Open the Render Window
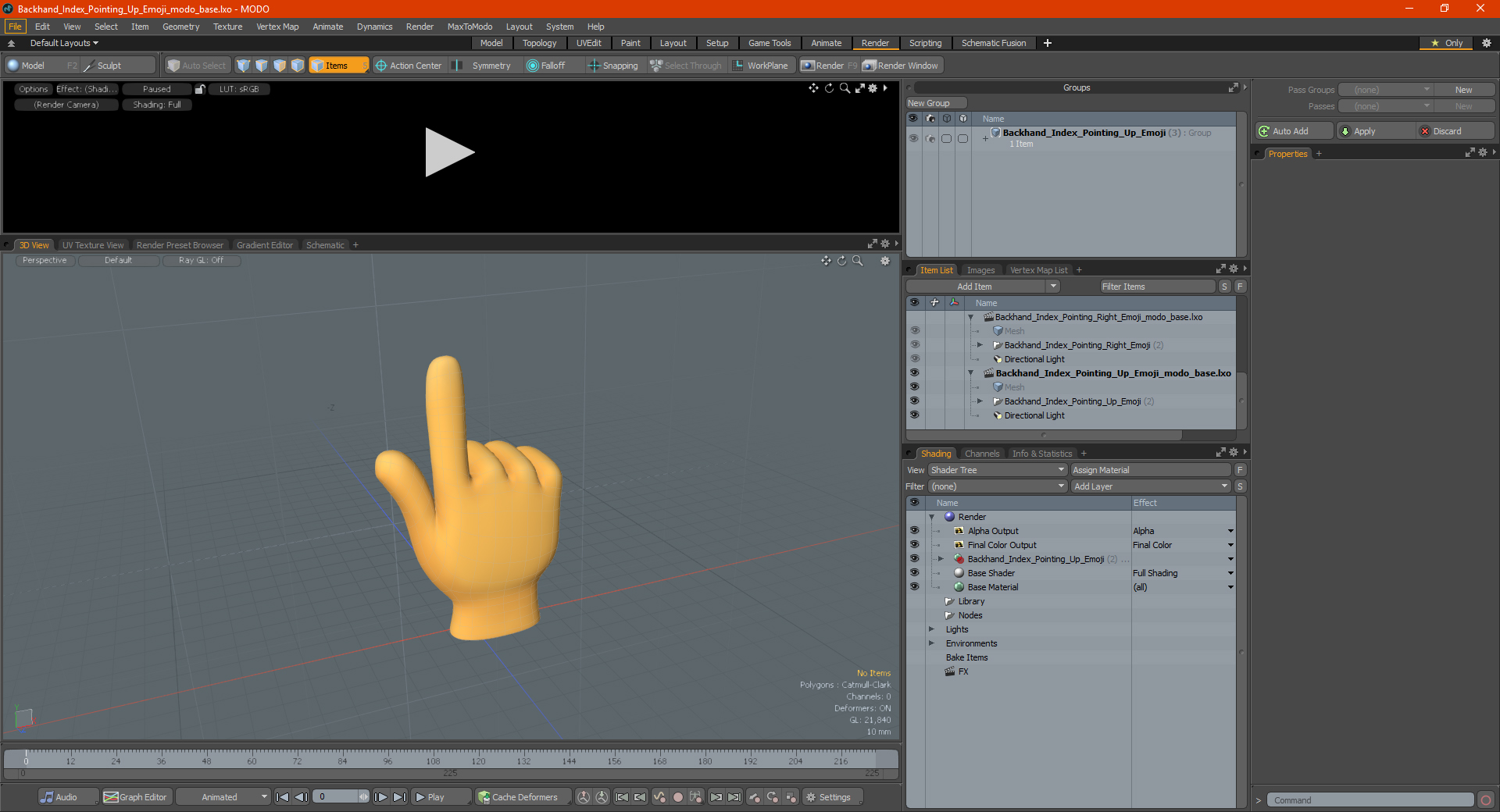This screenshot has height=812, width=1500. click(901, 66)
